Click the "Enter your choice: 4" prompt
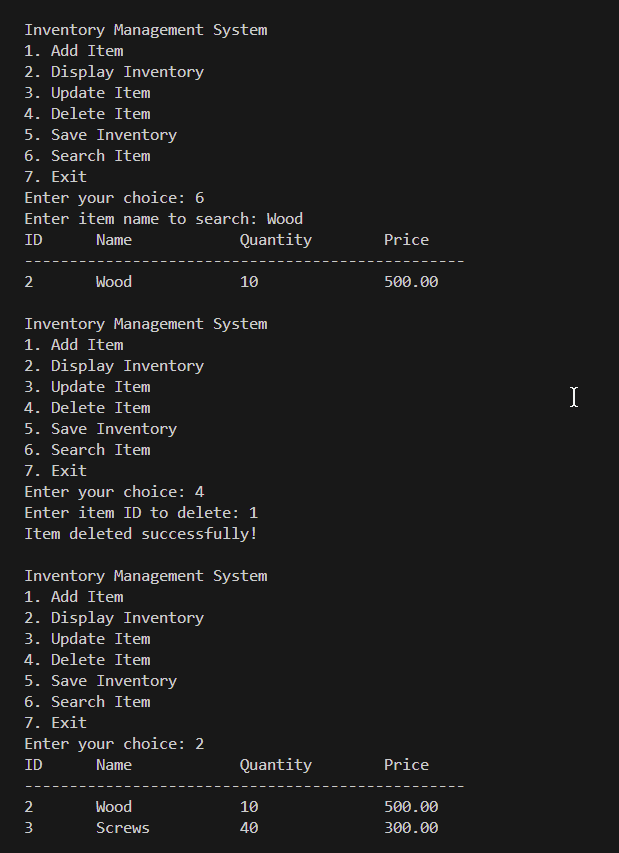This screenshot has height=853, width=619. [x=114, y=492]
